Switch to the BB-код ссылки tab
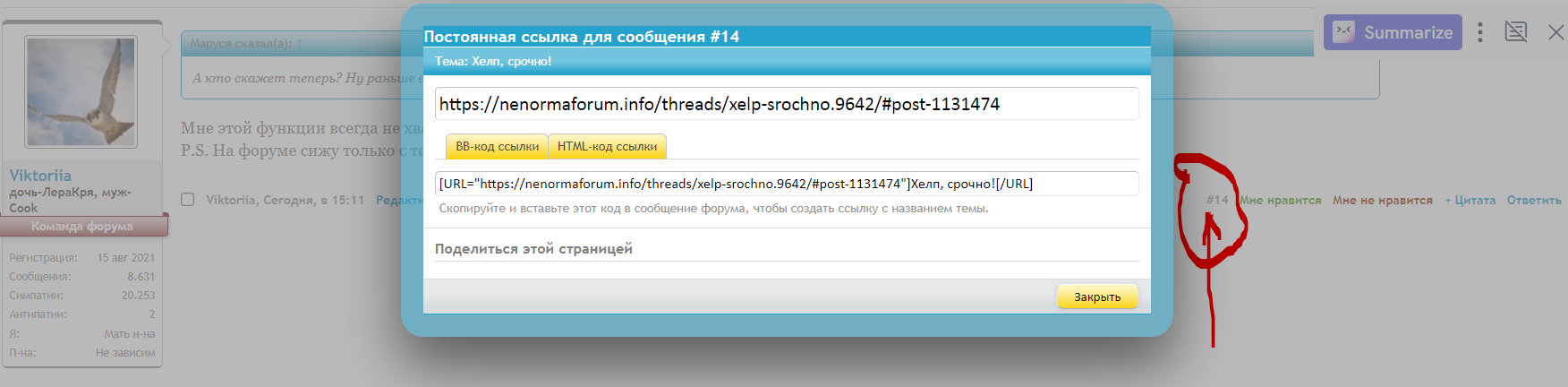 click(x=497, y=146)
